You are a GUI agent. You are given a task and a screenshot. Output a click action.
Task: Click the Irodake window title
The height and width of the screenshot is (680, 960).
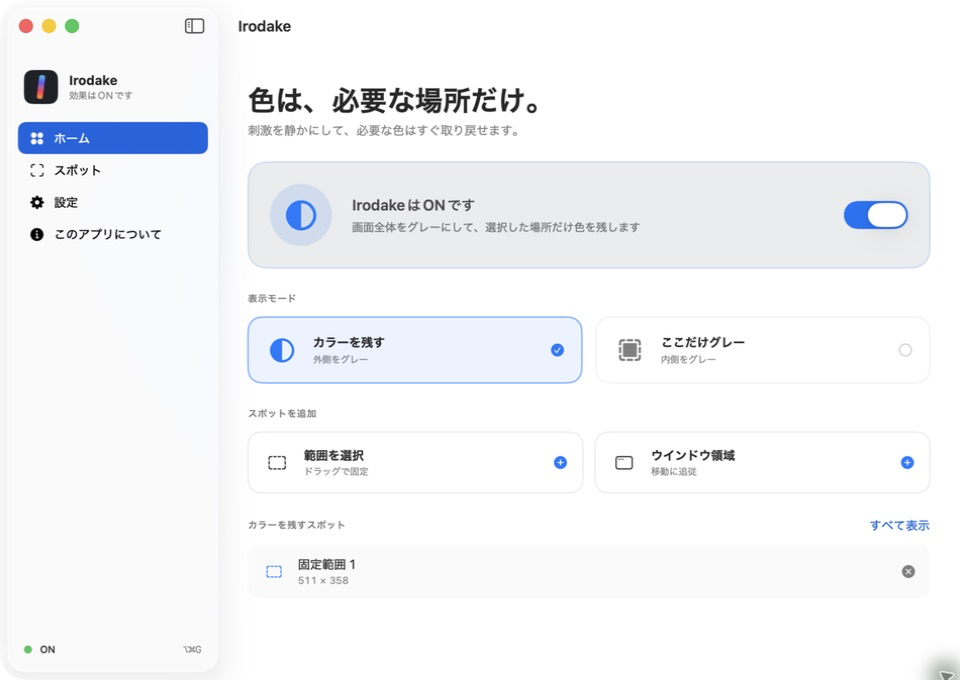coord(264,26)
